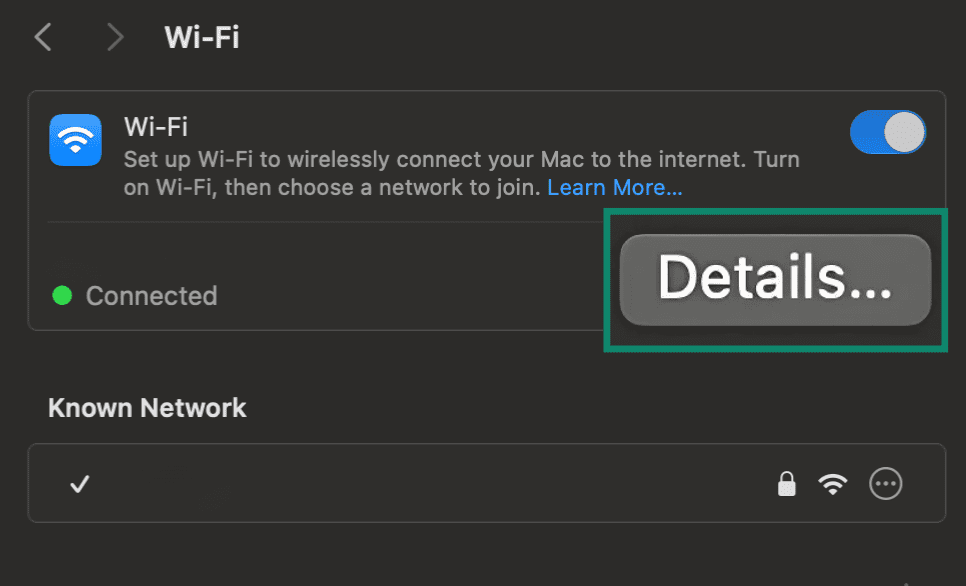Turn off Wi-Fi with the toggle switch
The width and height of the screenshot is (966, 586).
tap(888, 131)
